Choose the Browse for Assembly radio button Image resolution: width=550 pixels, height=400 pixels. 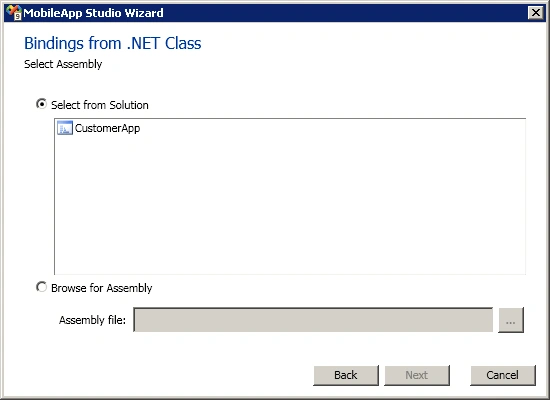[41, 287]
